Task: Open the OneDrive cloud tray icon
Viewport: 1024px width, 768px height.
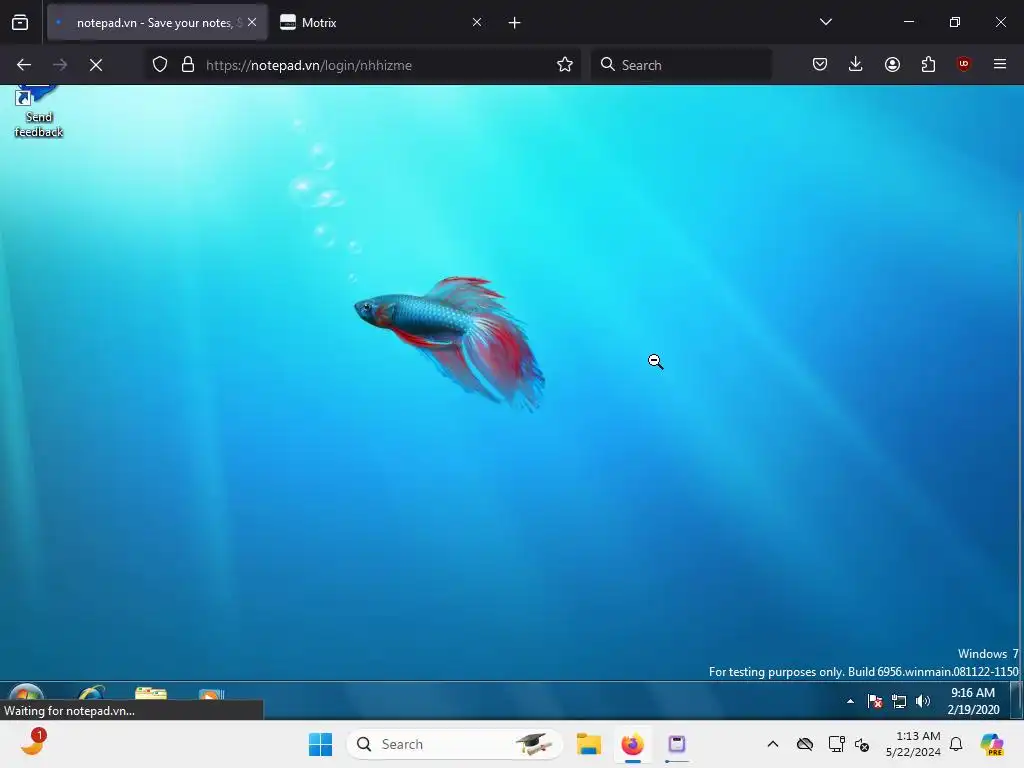Action: coord(805,744)
